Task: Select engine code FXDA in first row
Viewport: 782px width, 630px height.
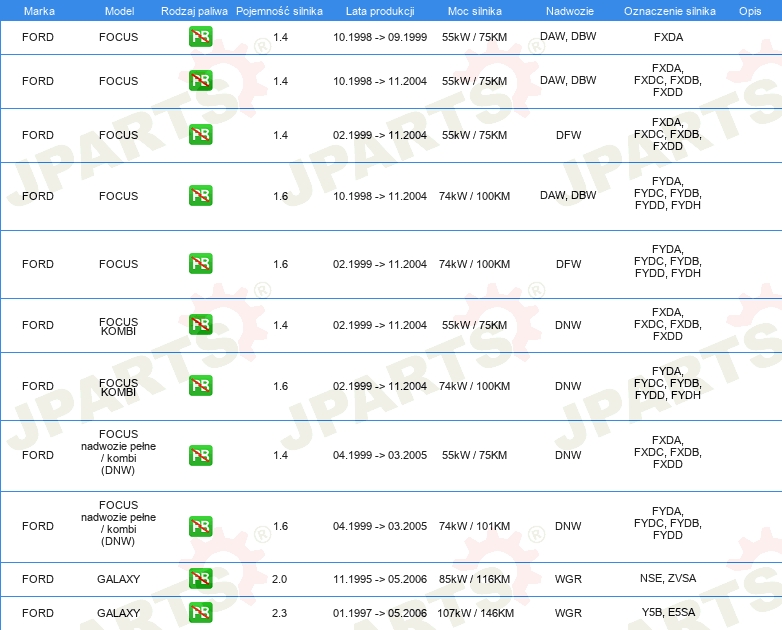Action: point(668,37)
